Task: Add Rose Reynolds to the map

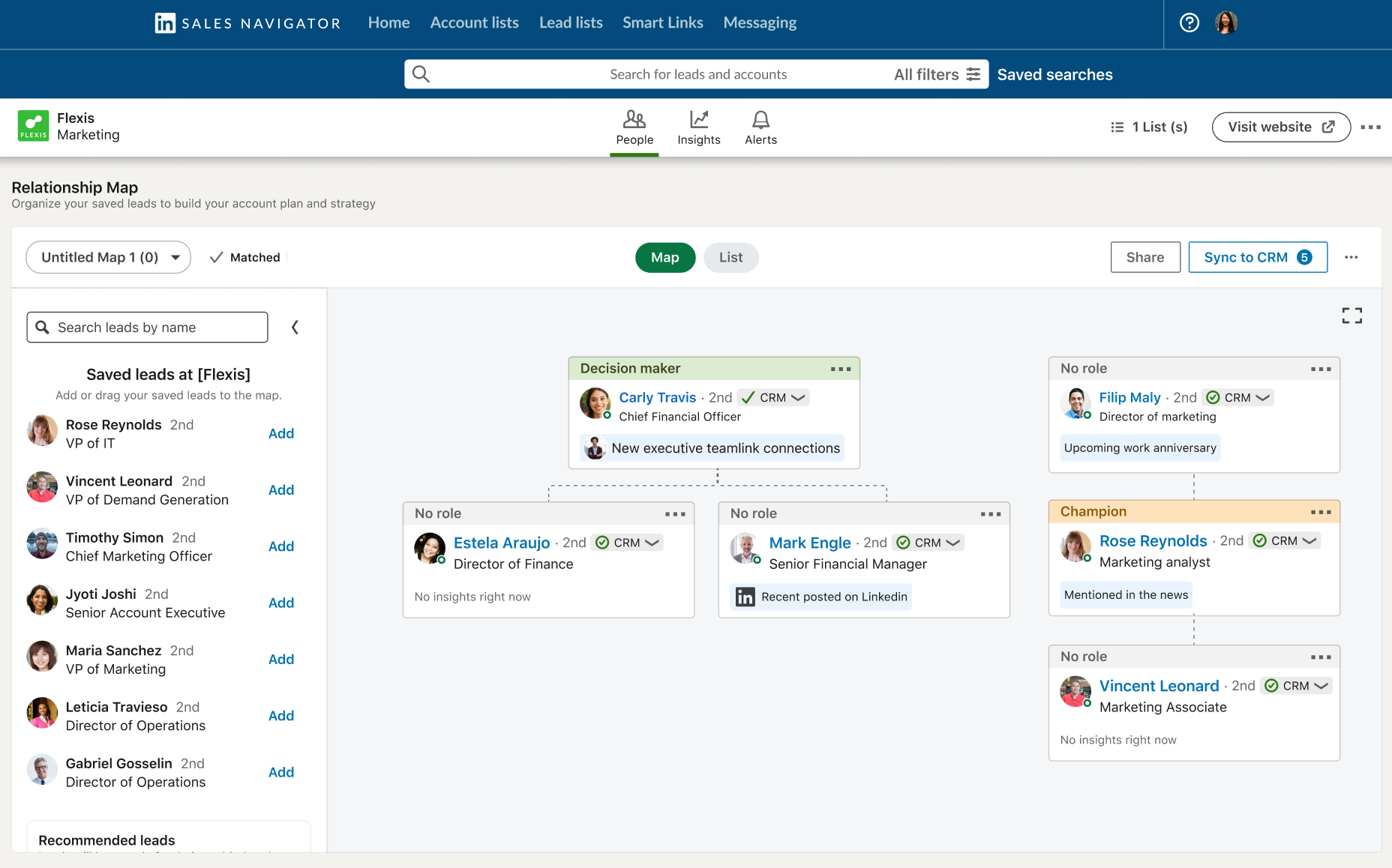Action: coord(281,433)
